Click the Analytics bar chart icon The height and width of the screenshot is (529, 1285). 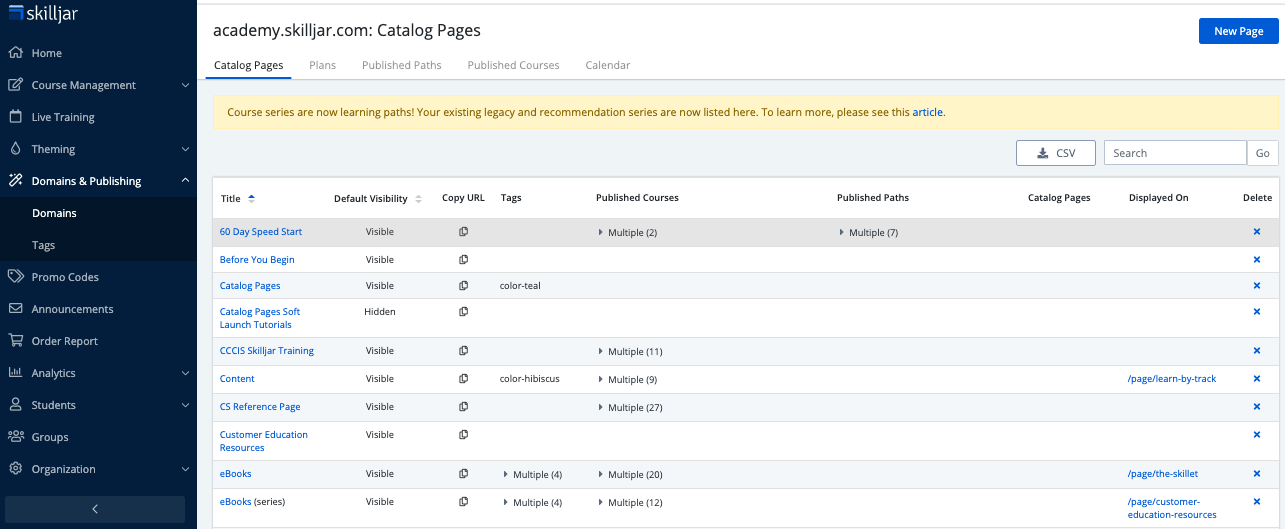15,373
